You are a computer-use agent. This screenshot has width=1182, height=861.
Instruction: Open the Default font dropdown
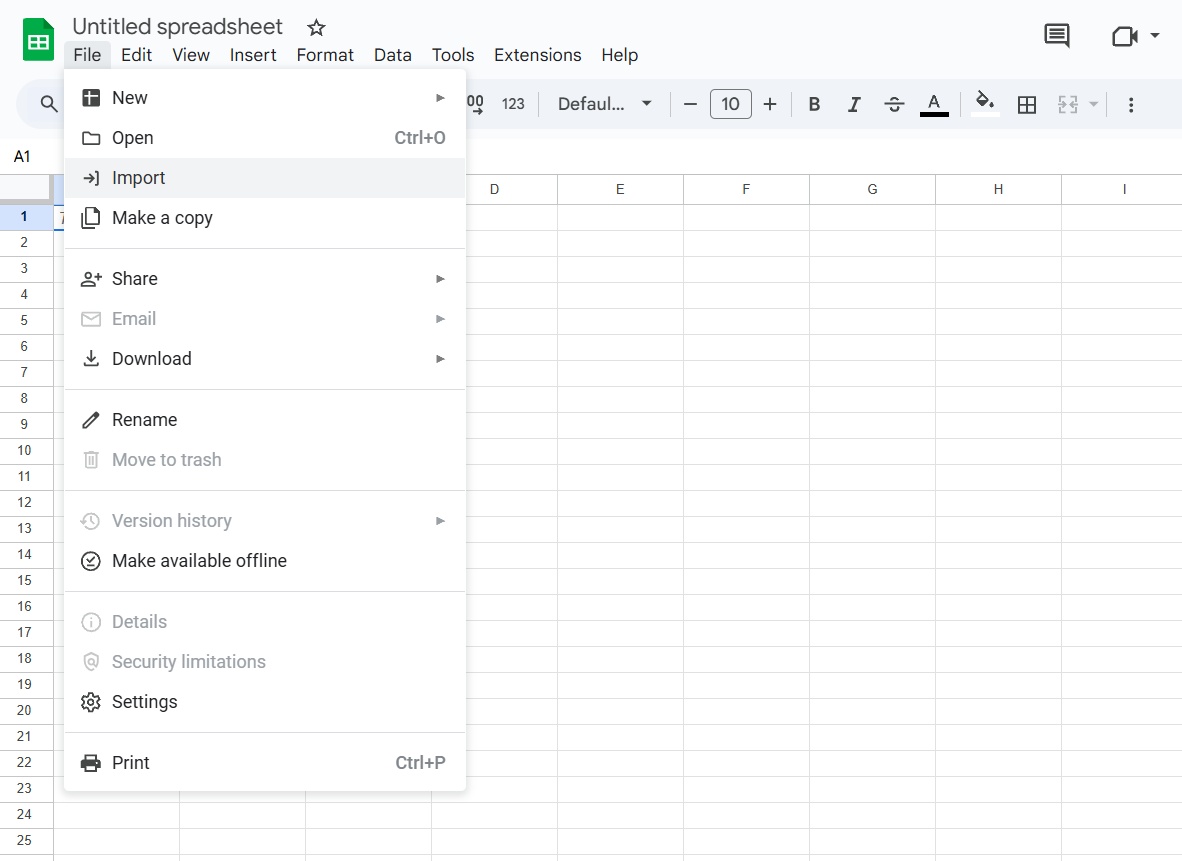(604, 104)
